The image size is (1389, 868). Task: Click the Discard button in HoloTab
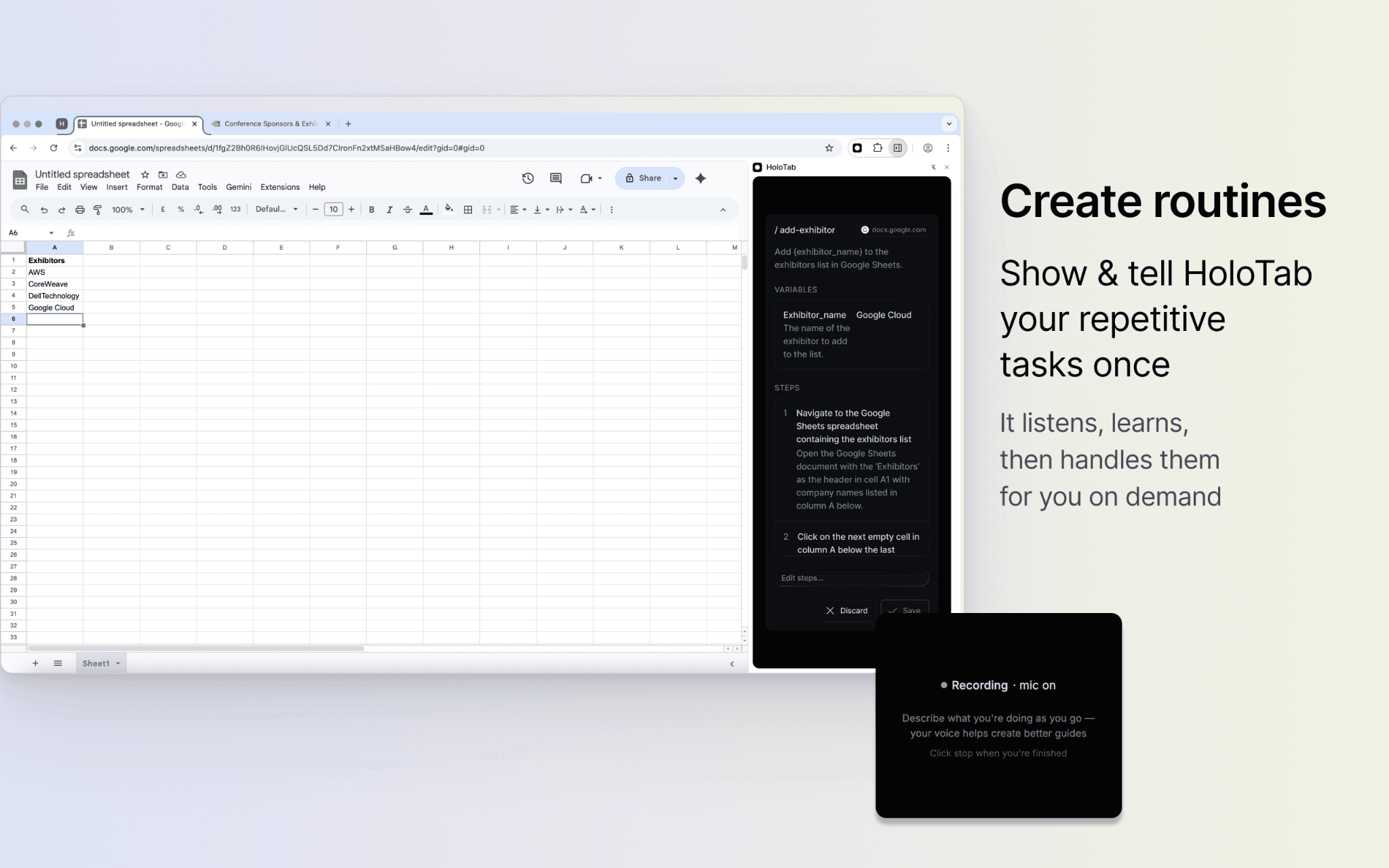[x=846, y=610]
